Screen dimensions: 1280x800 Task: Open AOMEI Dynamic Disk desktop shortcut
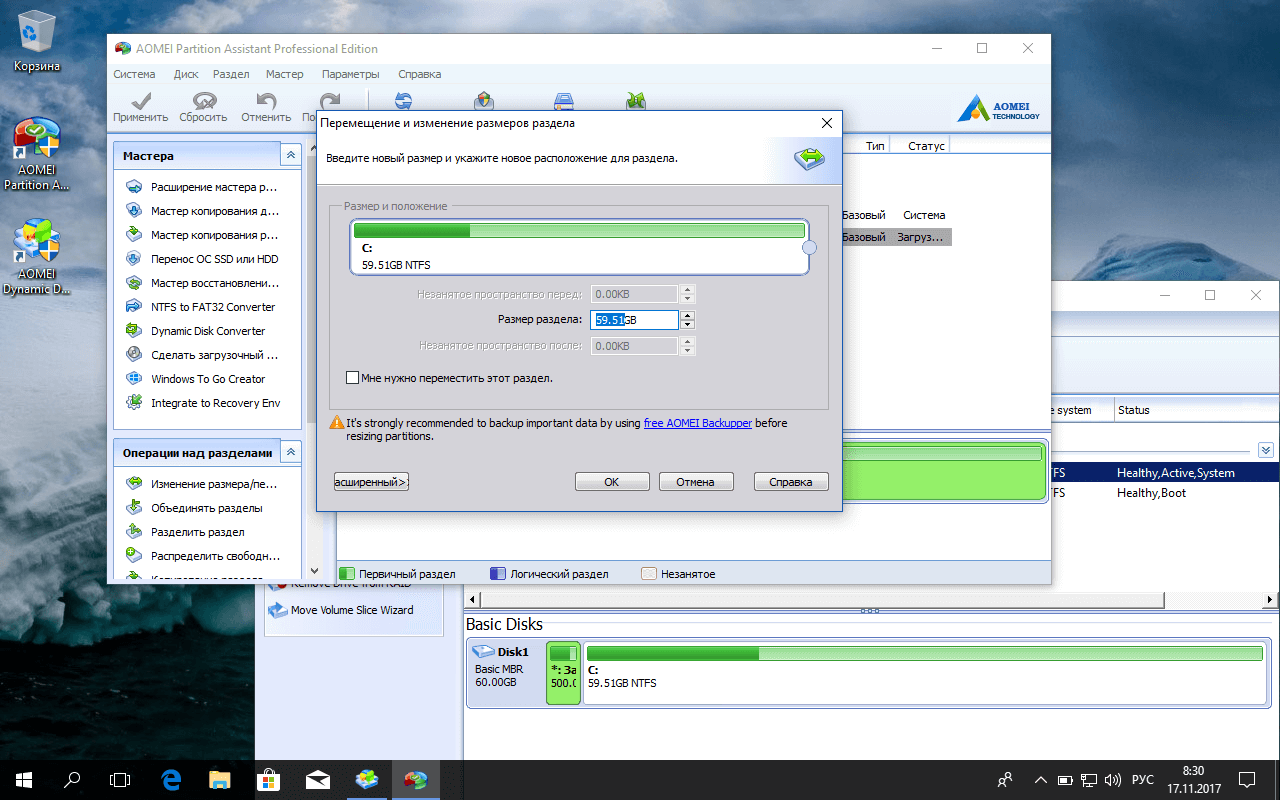[37, 258]
